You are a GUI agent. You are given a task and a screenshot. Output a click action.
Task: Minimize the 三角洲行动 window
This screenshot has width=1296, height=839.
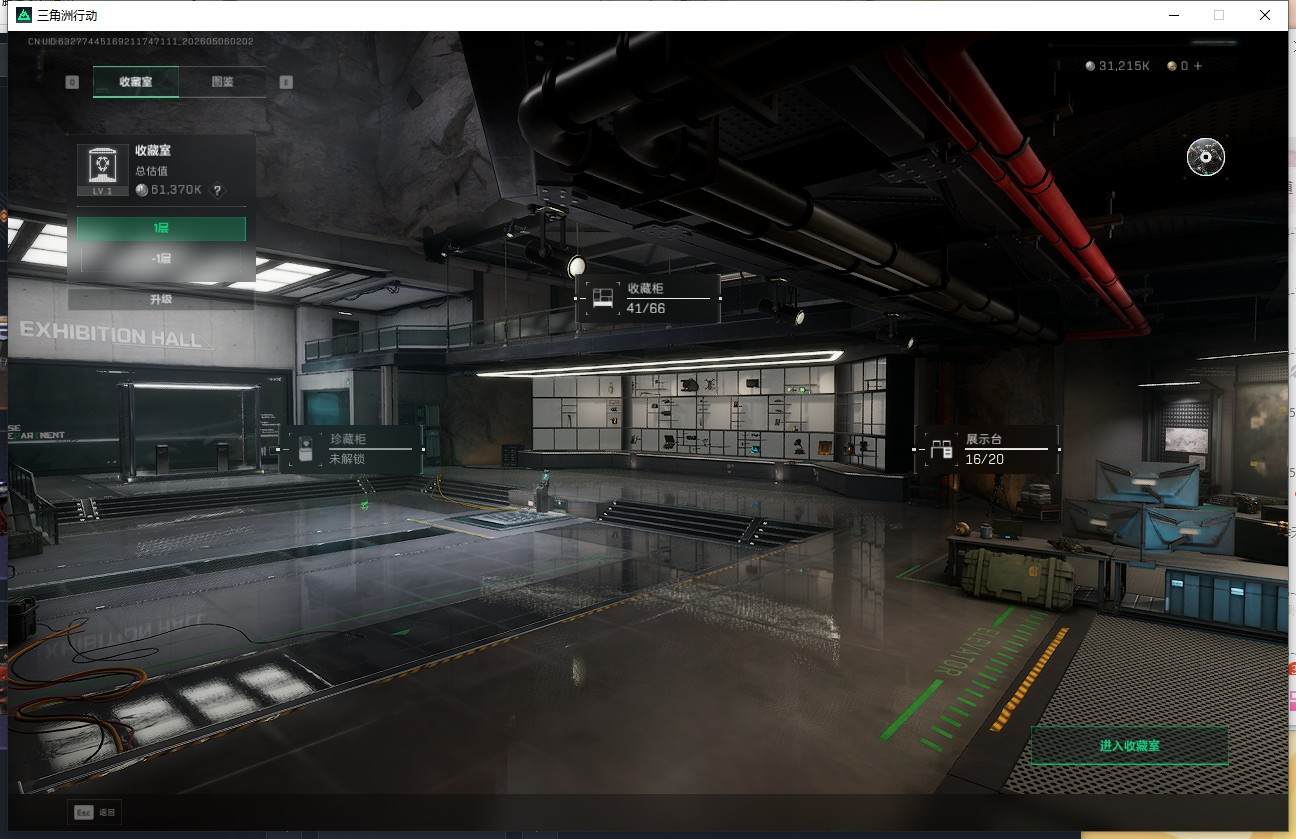(x=1173, y=15)
